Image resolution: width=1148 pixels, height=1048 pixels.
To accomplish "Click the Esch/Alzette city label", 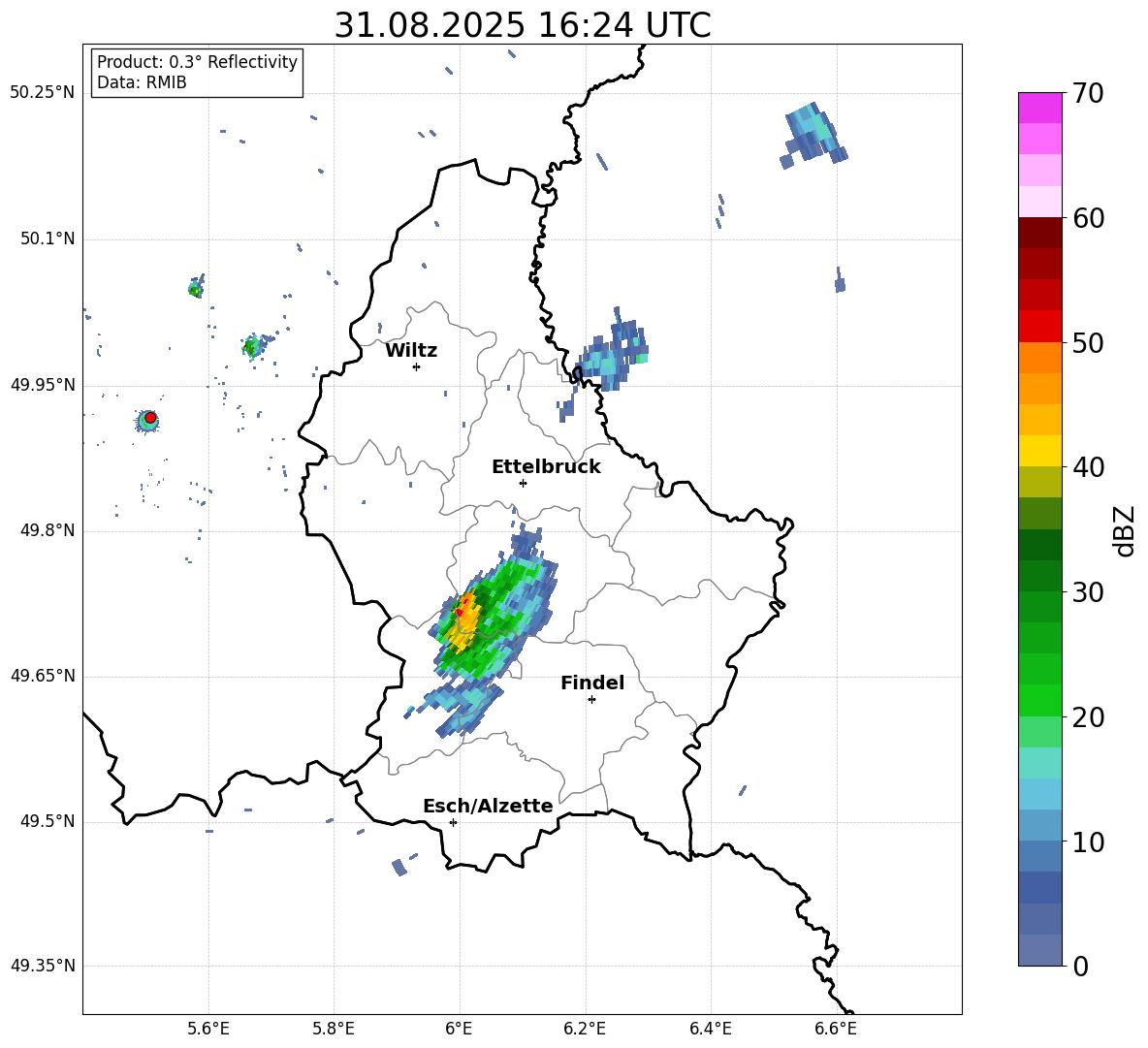I will tap(488, 807).
